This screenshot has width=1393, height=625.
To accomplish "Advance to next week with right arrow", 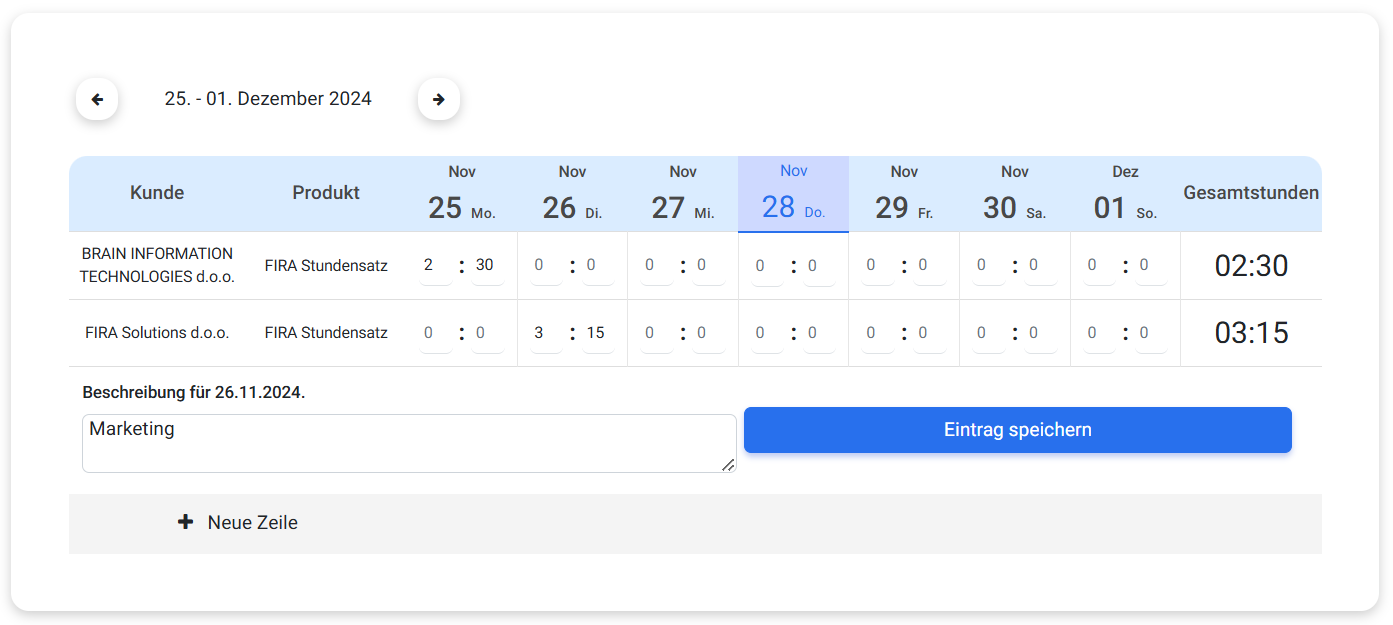I will pyautogui.click(x=439, y=99).
